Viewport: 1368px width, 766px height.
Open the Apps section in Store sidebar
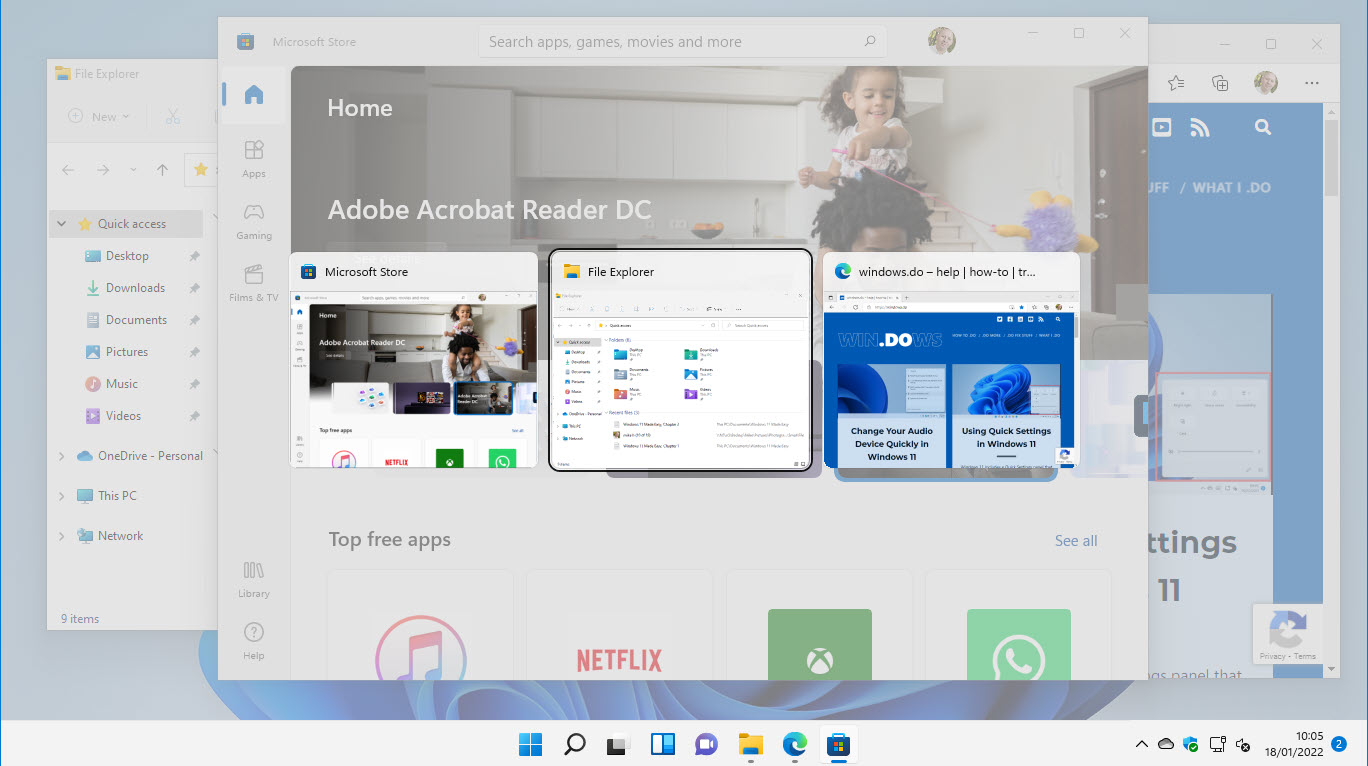[254, 158]
